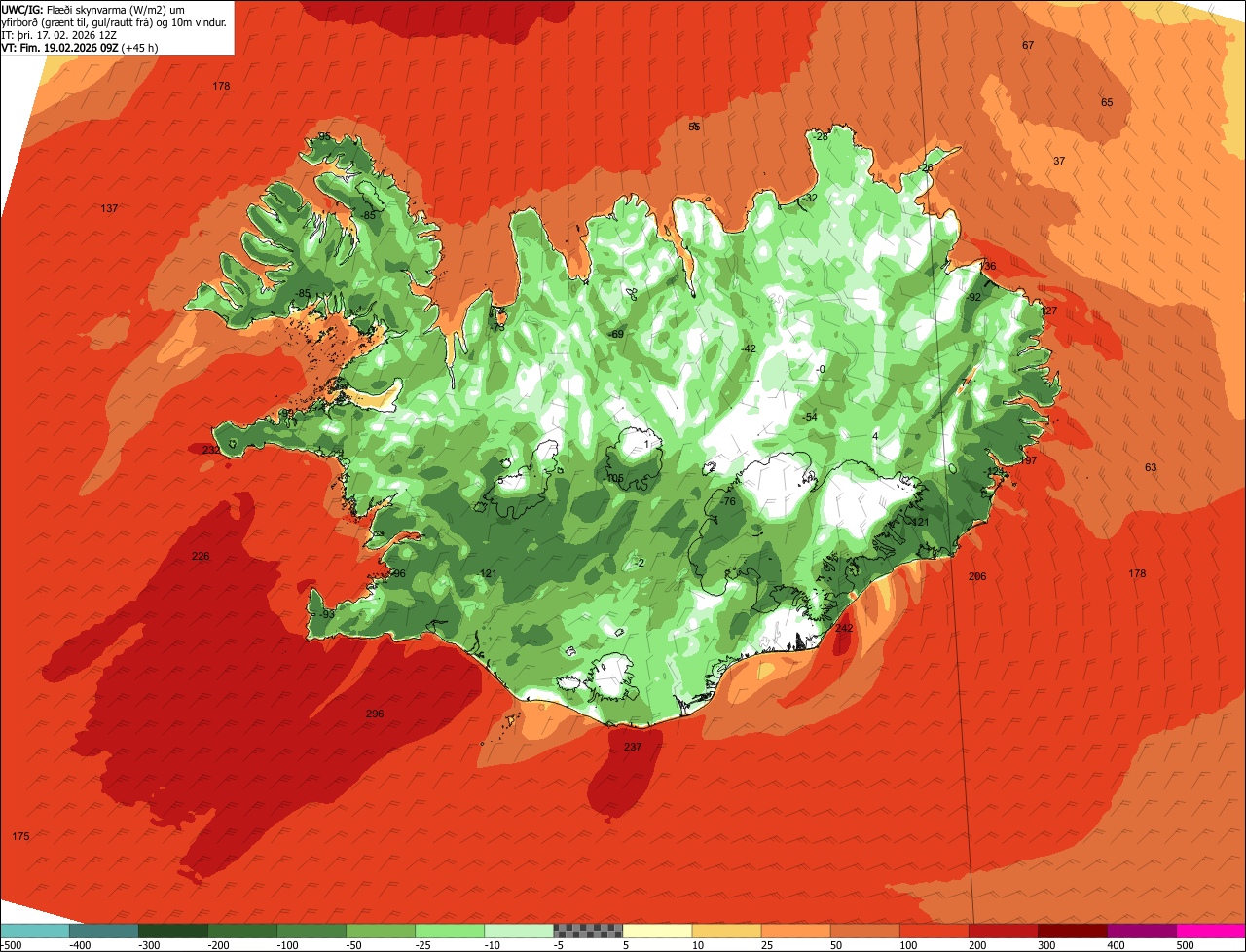Click the map value 232 at the western peninsula tip

point(211,450)
